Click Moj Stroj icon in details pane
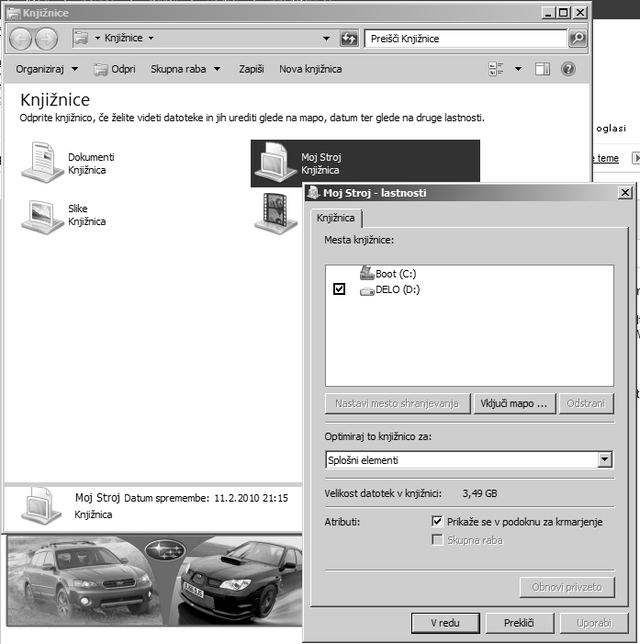 pyautogui.click(x=41, y=507)
